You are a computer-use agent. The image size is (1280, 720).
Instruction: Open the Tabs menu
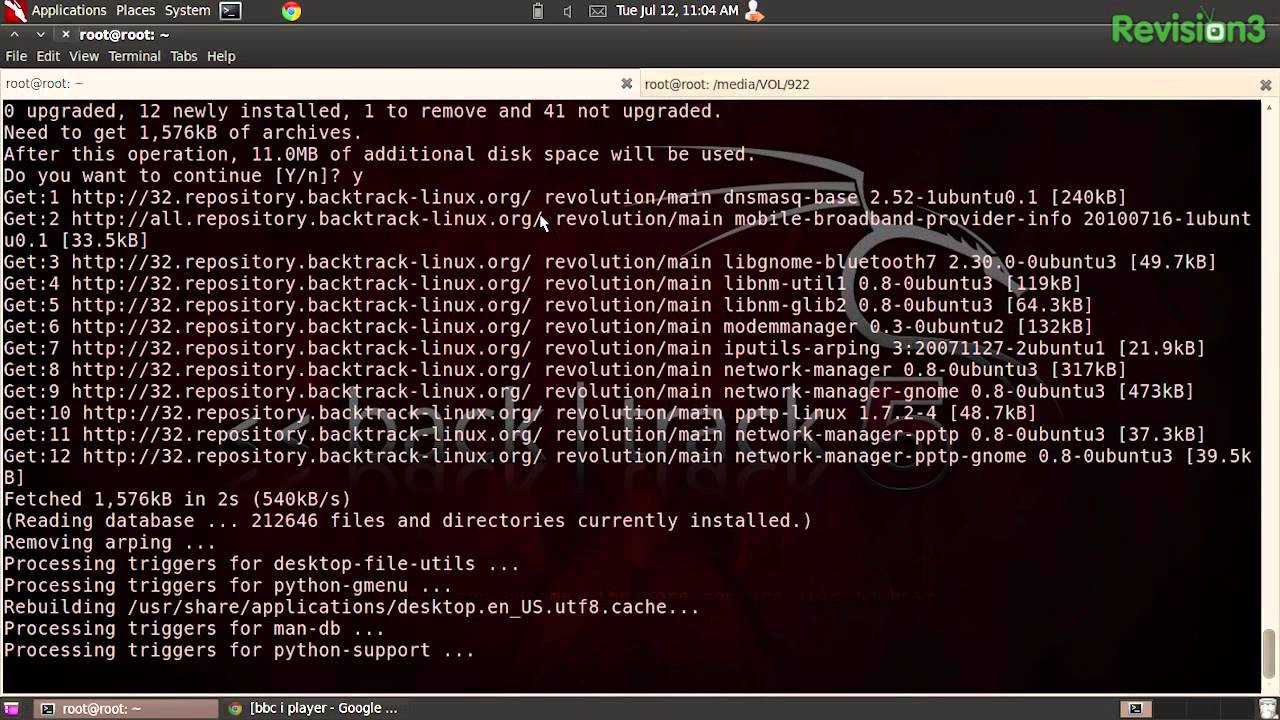point(184,56)
